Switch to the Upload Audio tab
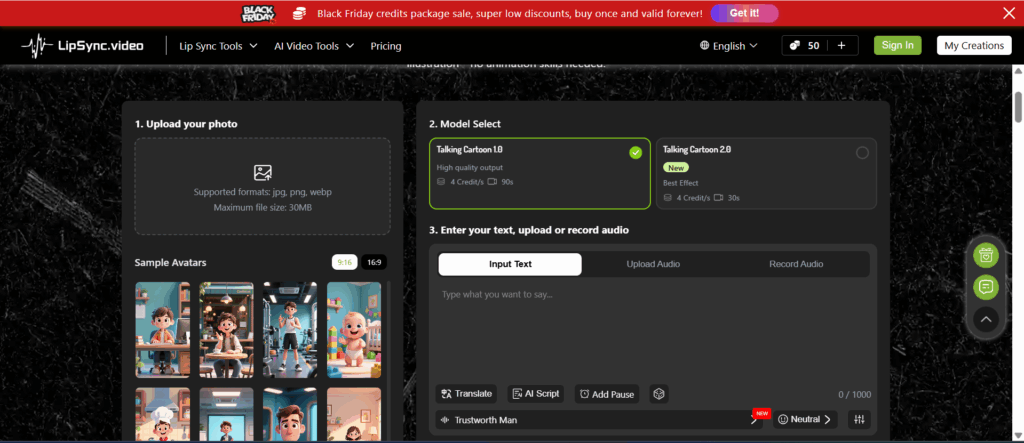Viewport: 1024px width, 443px height. click(653, 264)
